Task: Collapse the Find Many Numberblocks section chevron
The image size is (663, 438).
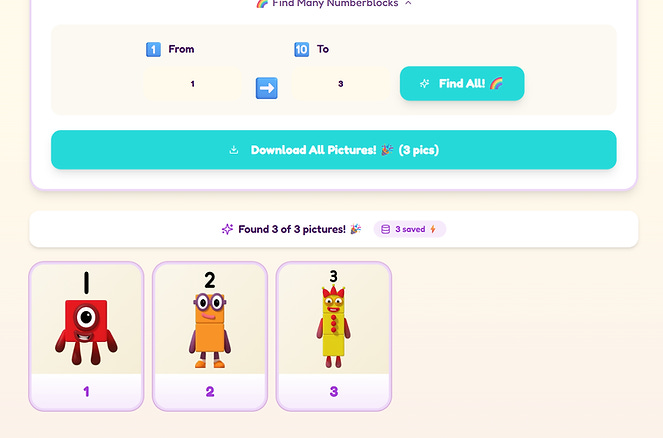Action: [408, 3]
